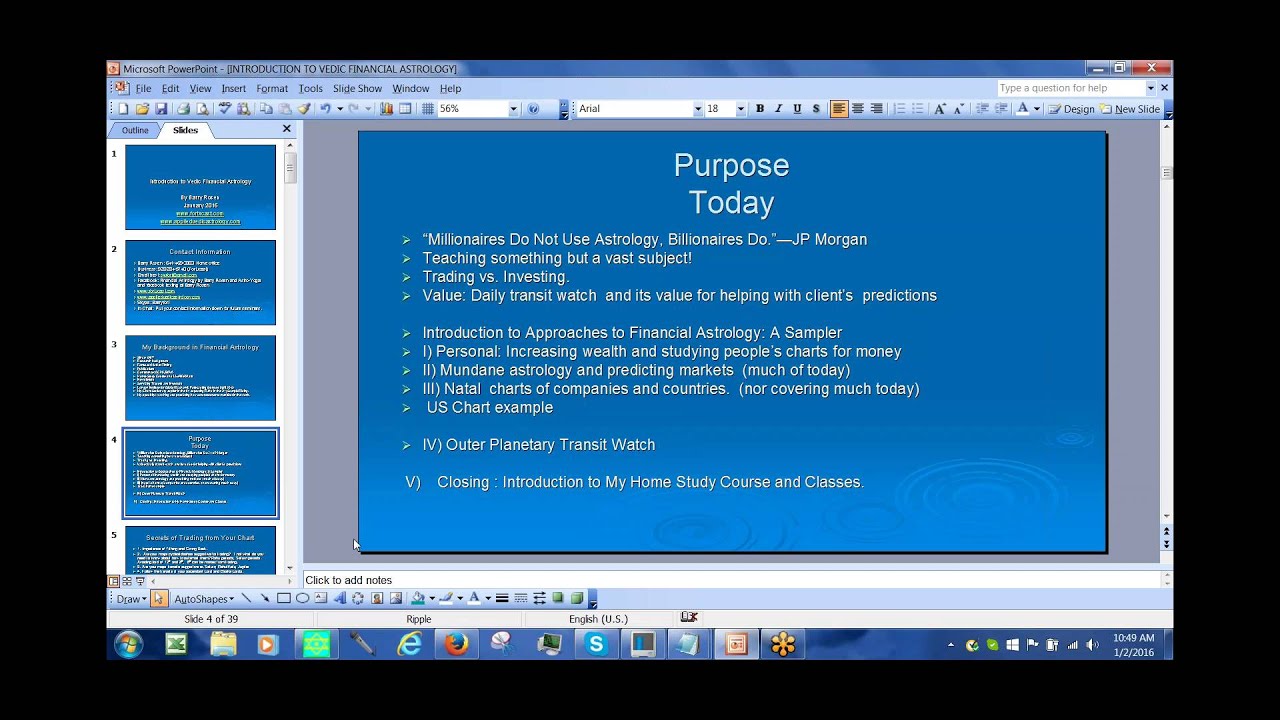The image size is (1280, 720).
Task: Switch to the Slides tab
Action: pyautogui.click(x=185, y=130)
